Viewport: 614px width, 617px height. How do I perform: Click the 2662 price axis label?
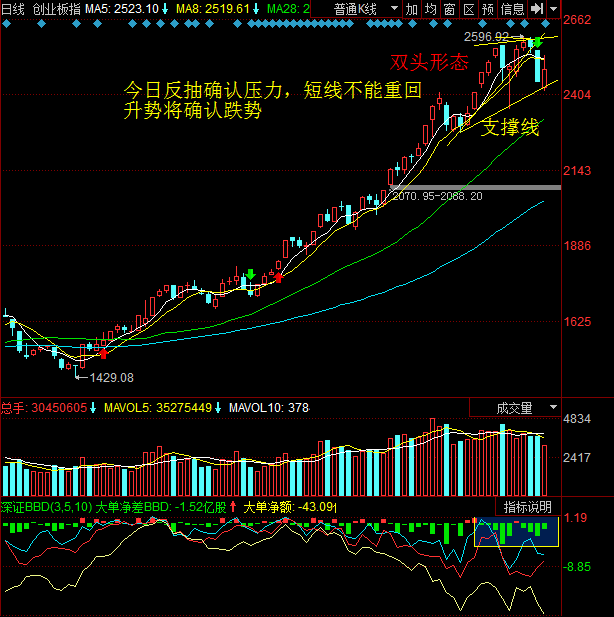(x=577, y=20)
